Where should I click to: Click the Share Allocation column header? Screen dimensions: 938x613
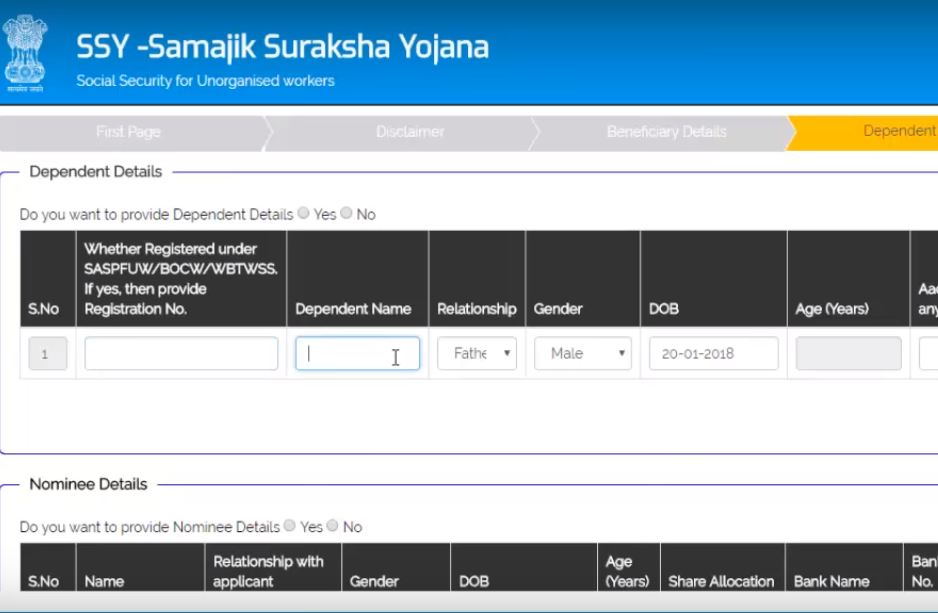coord(720,581)
